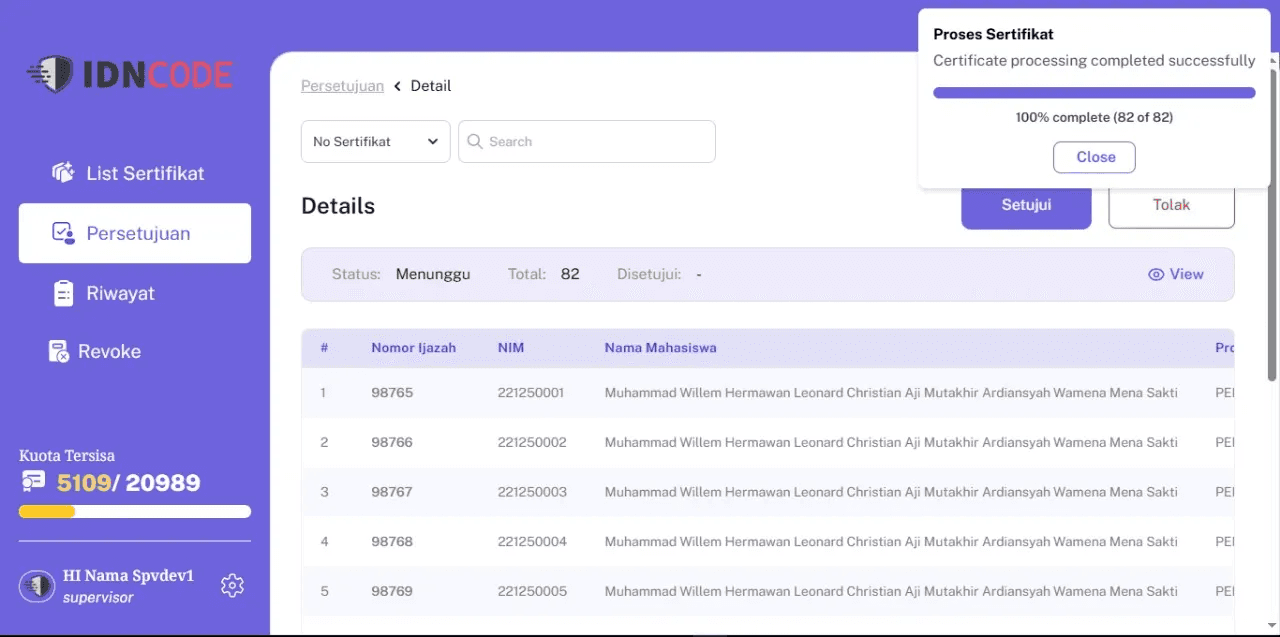Open the No Sertifikat dropdown
The image size is (1280, 637).
[x=376, y=141]
